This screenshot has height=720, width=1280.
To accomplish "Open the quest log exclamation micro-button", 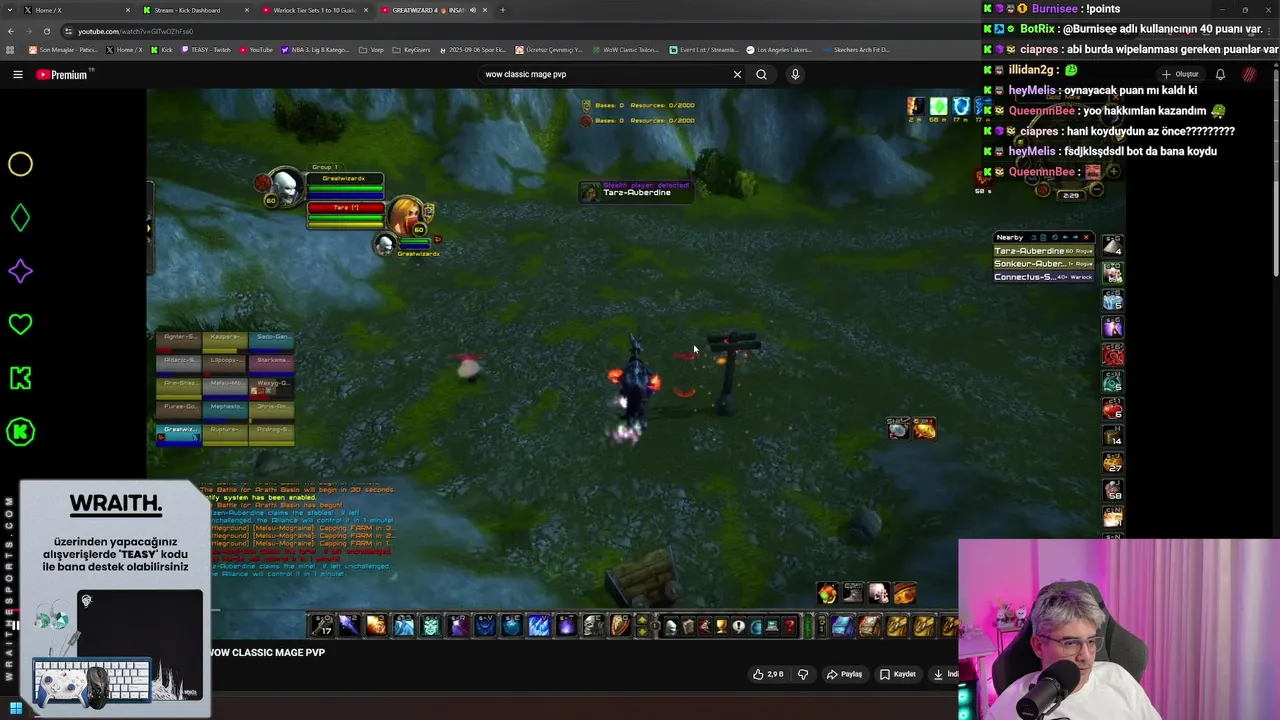I will 738,627.
